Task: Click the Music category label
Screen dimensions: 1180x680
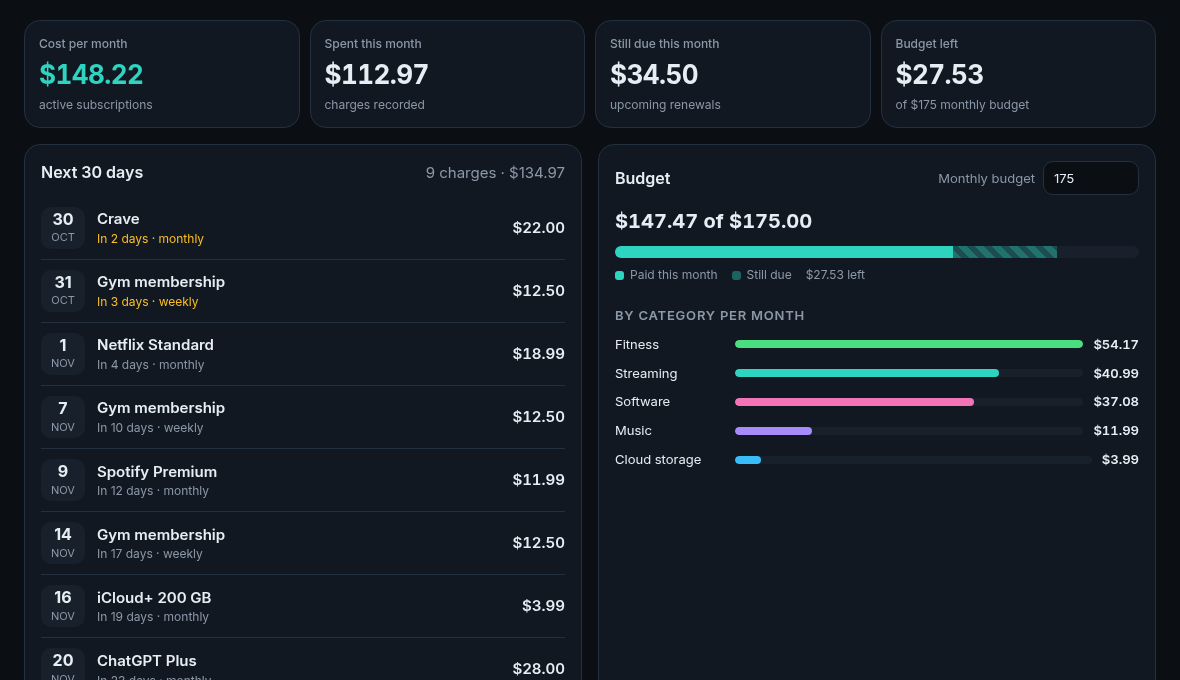Action: pyautogui.click(x=633, y=430)
